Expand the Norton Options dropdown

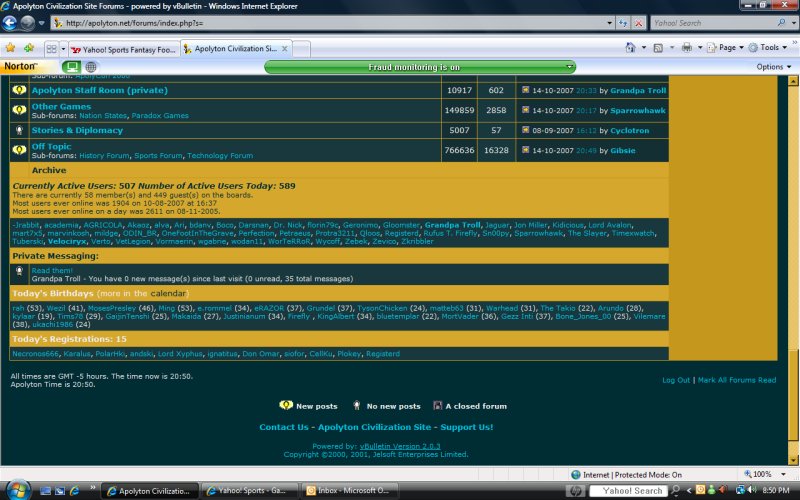click(773, 67)
